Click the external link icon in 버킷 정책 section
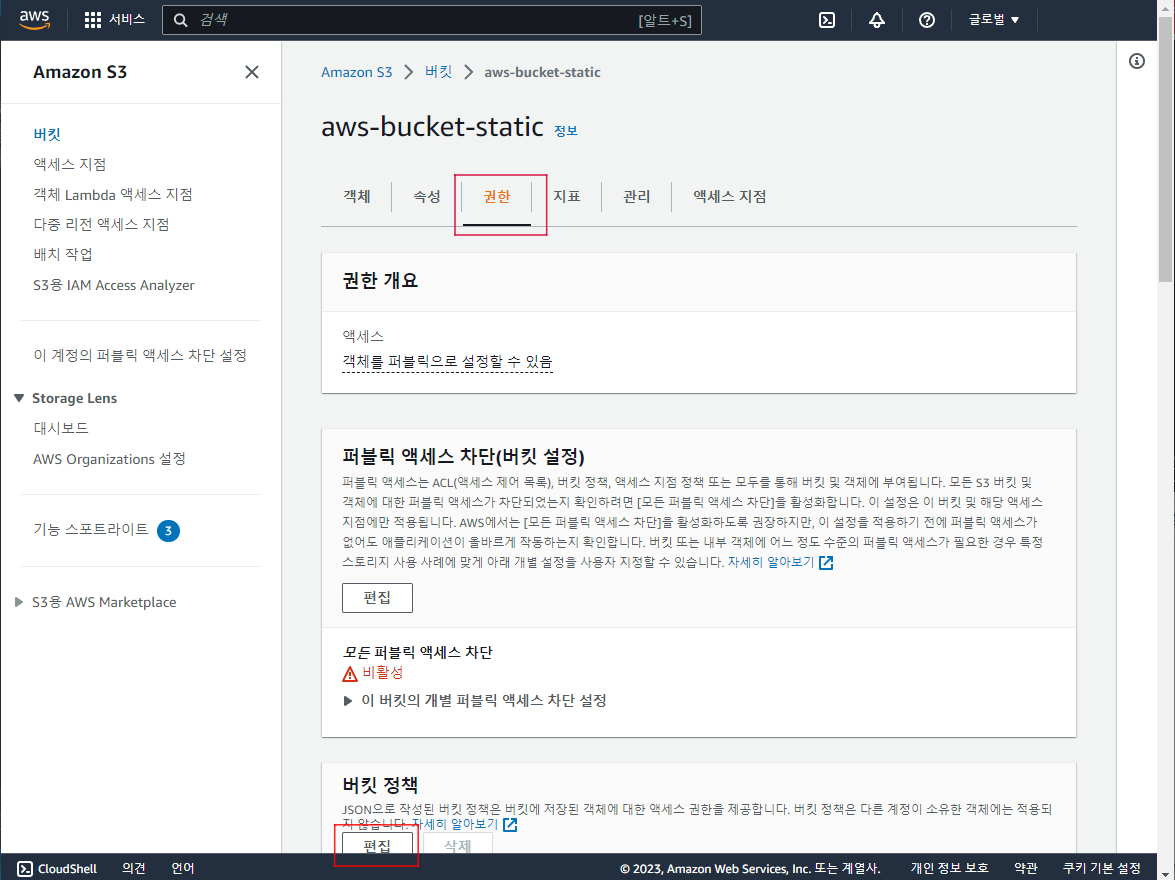This screenshot has height=880, width=1175. [x=510, y=825]
